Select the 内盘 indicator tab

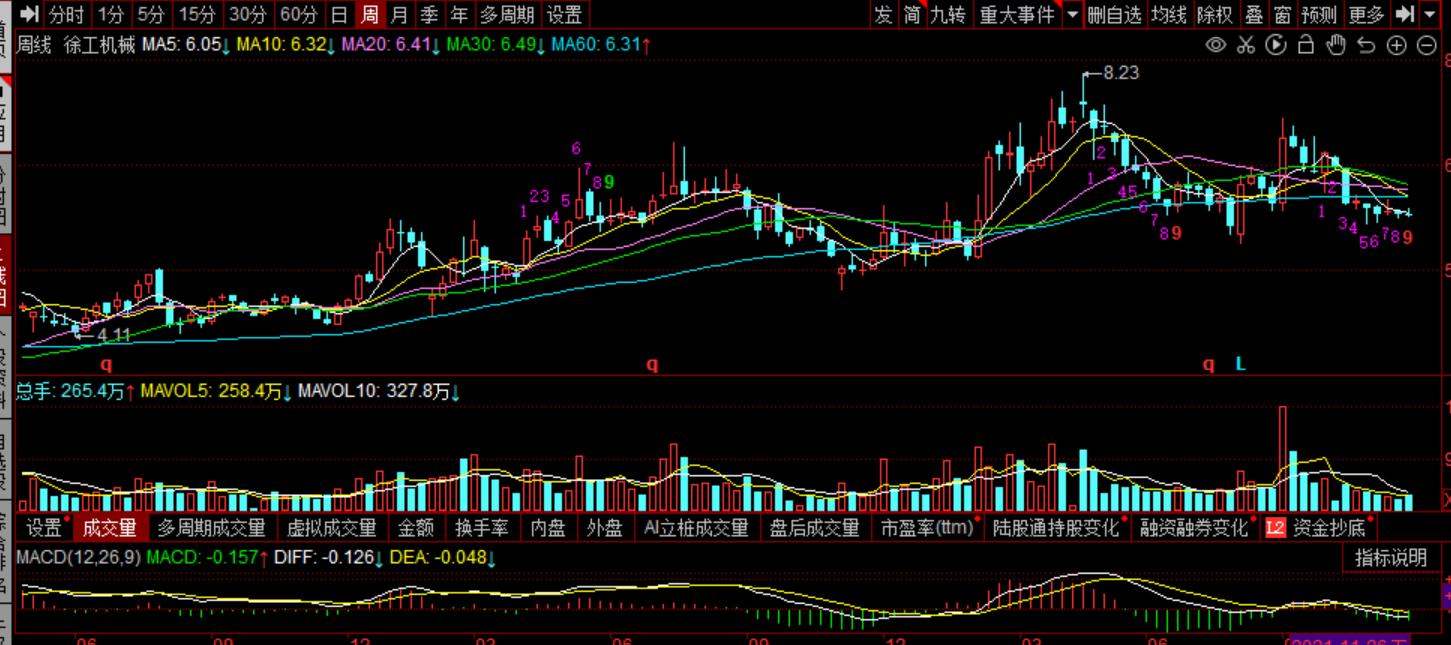(x=548, y=527)
